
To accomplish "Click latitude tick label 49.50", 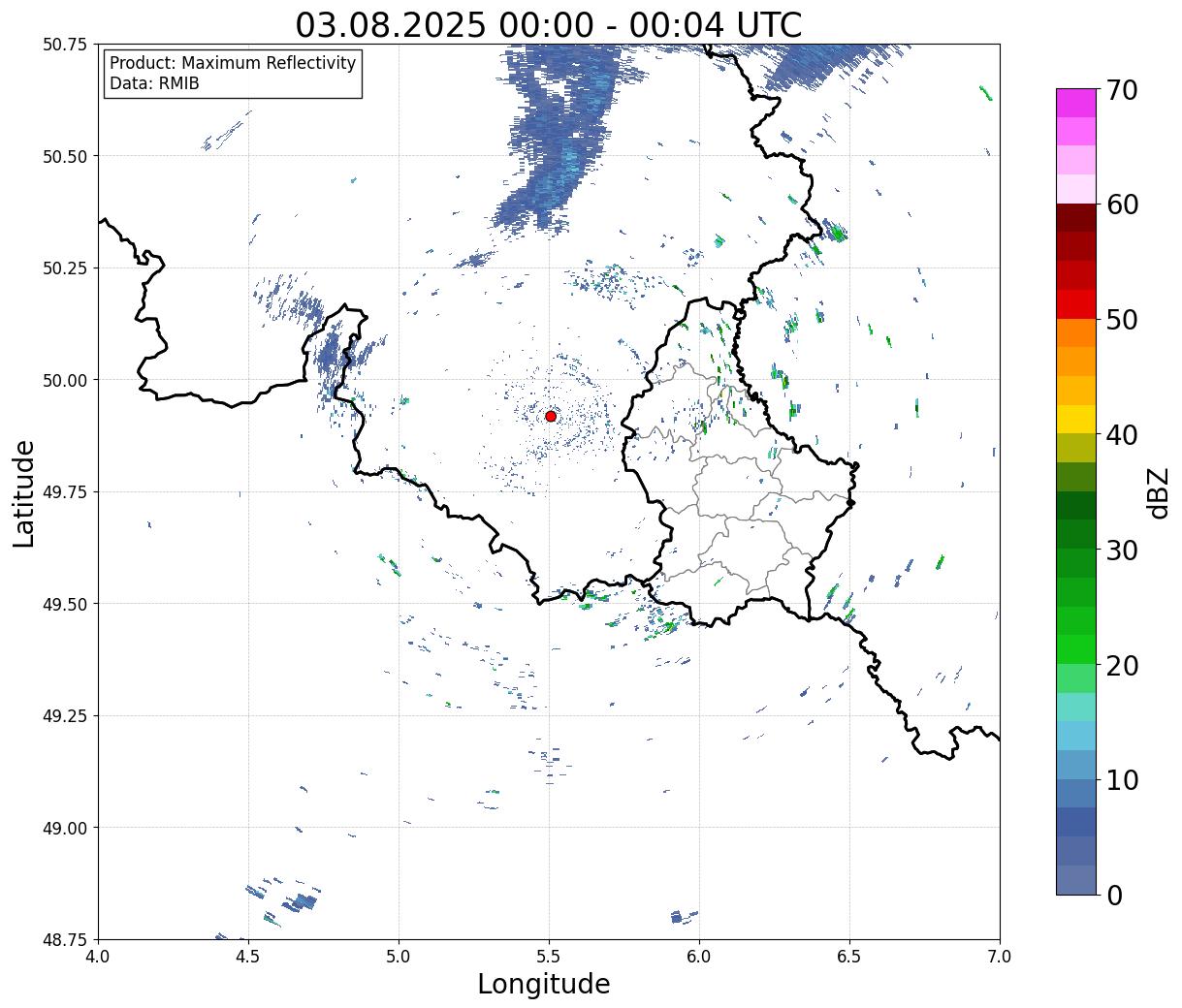I will click(64, 604).
